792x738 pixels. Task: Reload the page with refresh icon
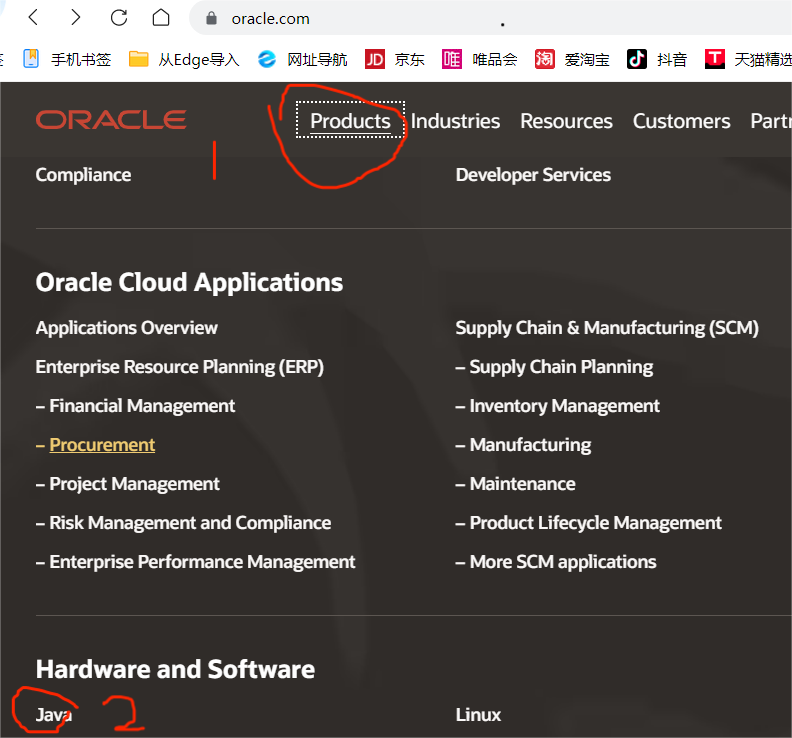tap(119, 18)
